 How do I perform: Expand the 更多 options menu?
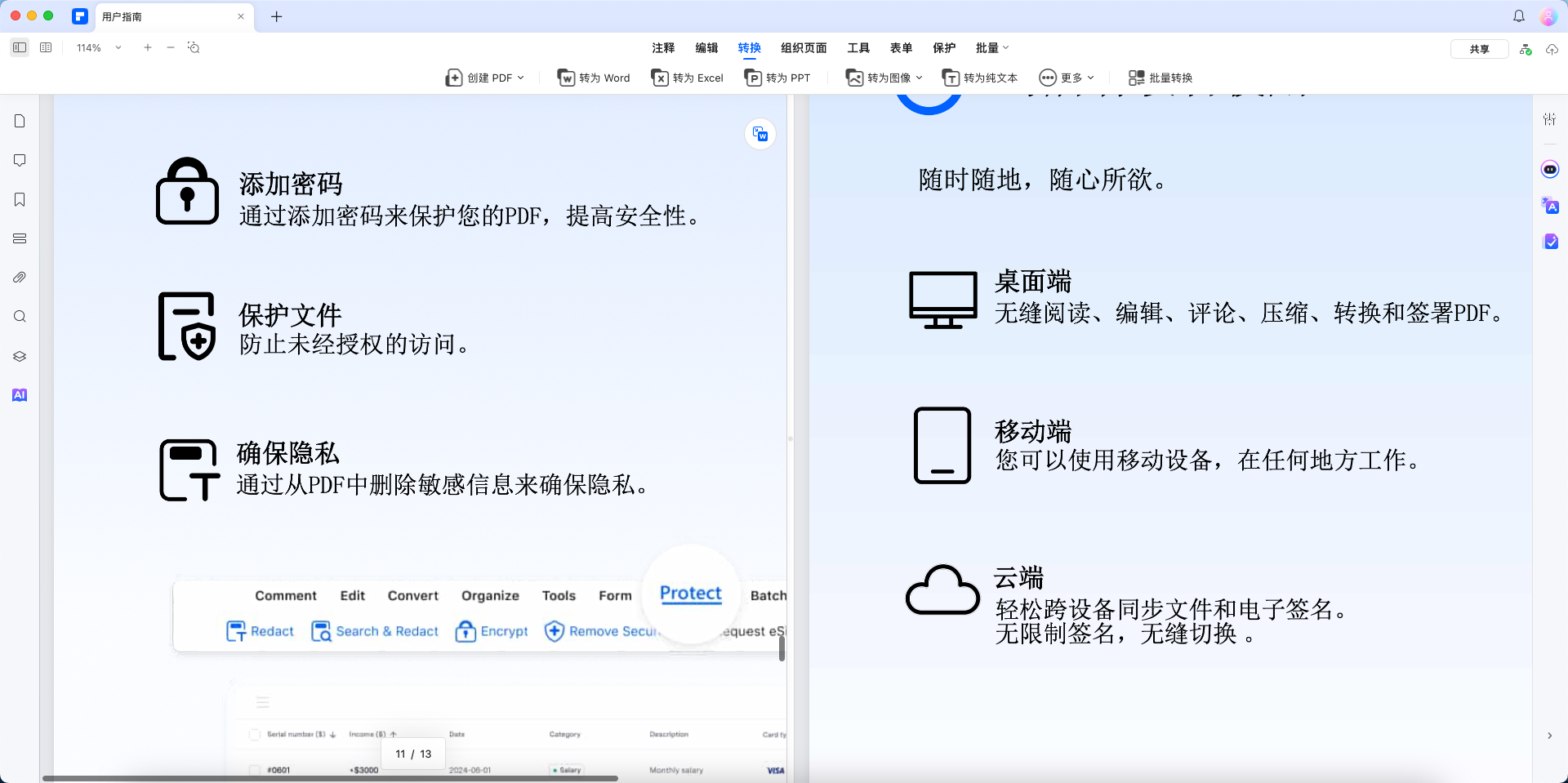pyautogui.click(x=1066, y=78)
